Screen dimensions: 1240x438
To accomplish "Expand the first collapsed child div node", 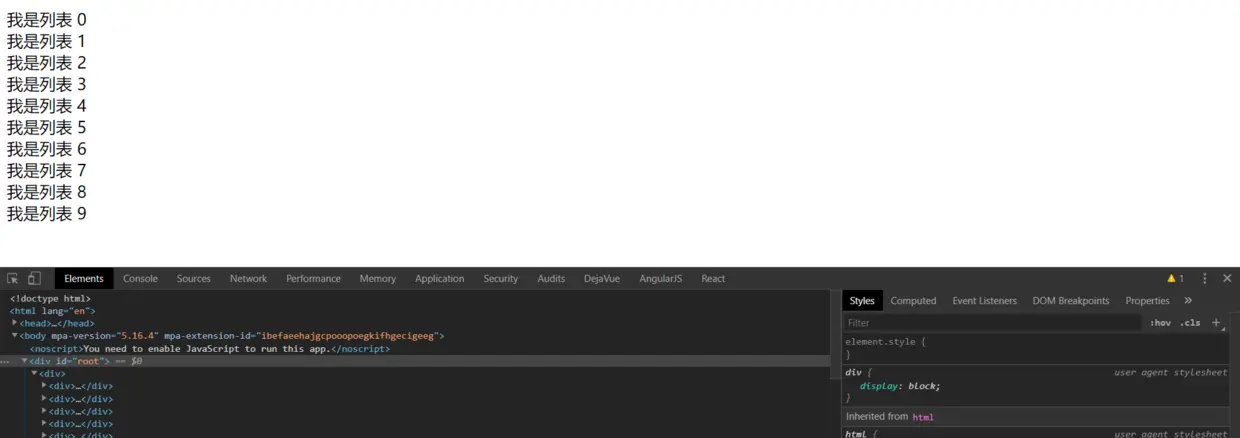I will [45, 386].
